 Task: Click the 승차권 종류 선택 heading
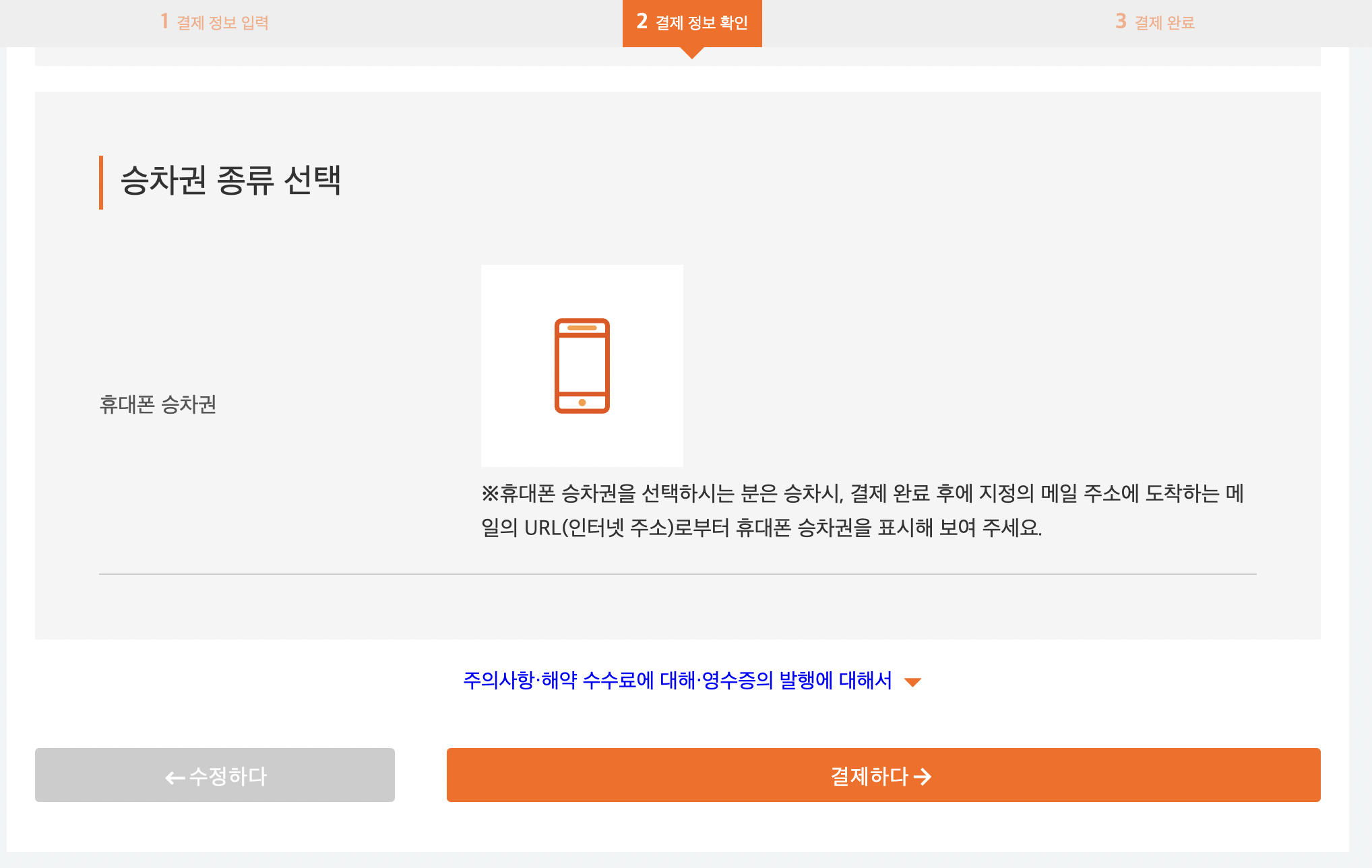point(230,181)
